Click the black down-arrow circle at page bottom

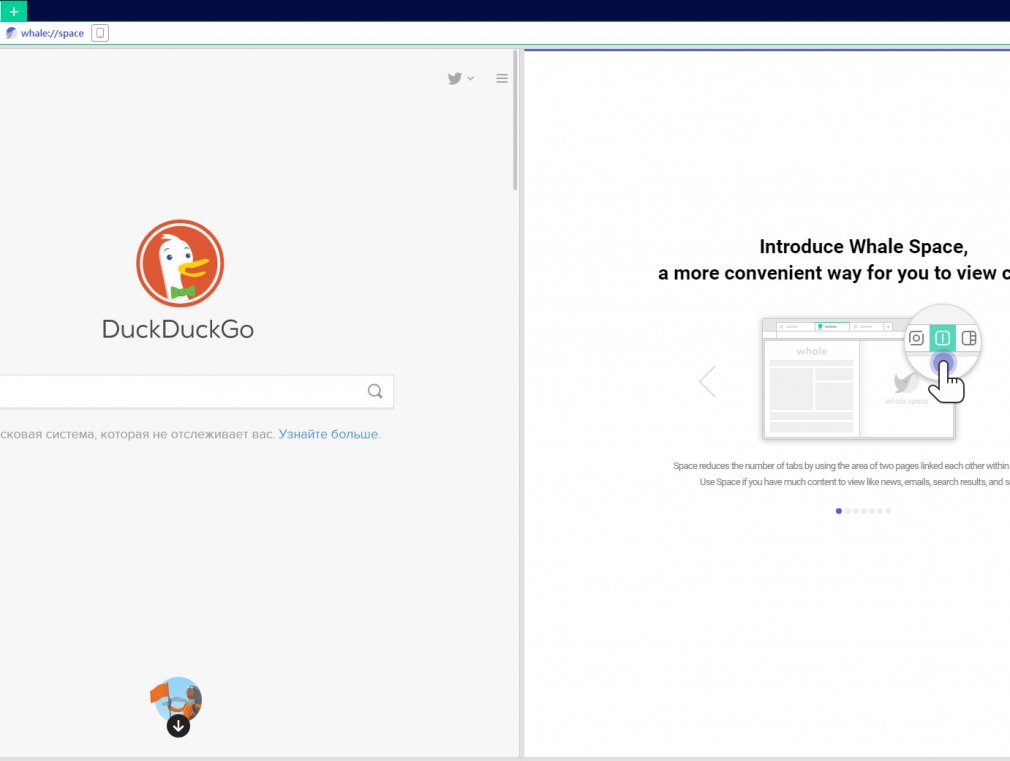point(178,726)
